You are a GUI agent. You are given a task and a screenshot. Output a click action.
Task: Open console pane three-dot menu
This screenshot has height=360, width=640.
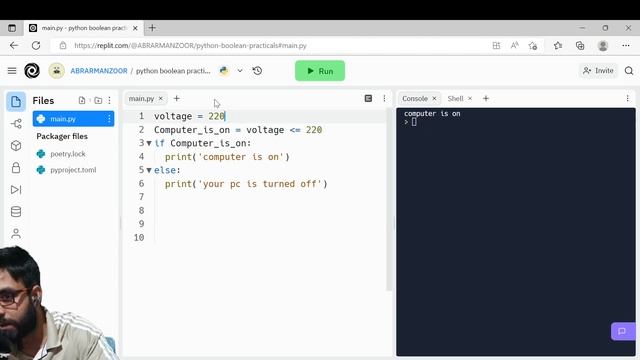pos(627,98)
